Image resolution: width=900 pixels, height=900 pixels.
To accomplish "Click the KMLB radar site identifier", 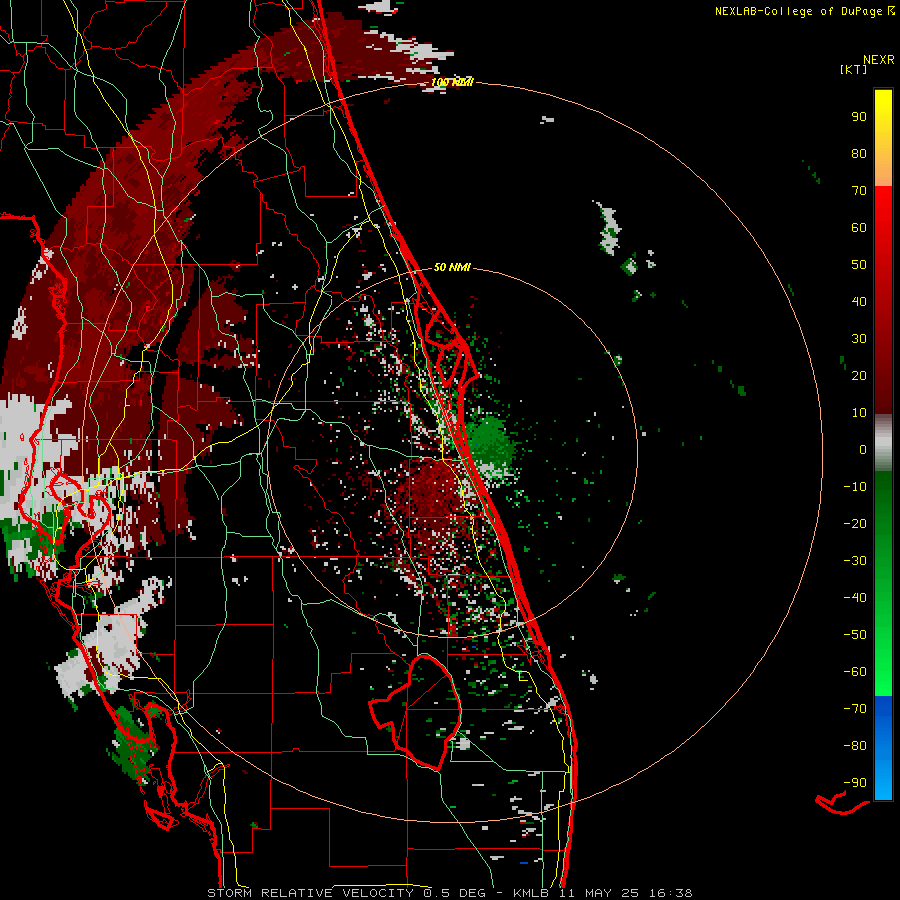I will [531, 893].
